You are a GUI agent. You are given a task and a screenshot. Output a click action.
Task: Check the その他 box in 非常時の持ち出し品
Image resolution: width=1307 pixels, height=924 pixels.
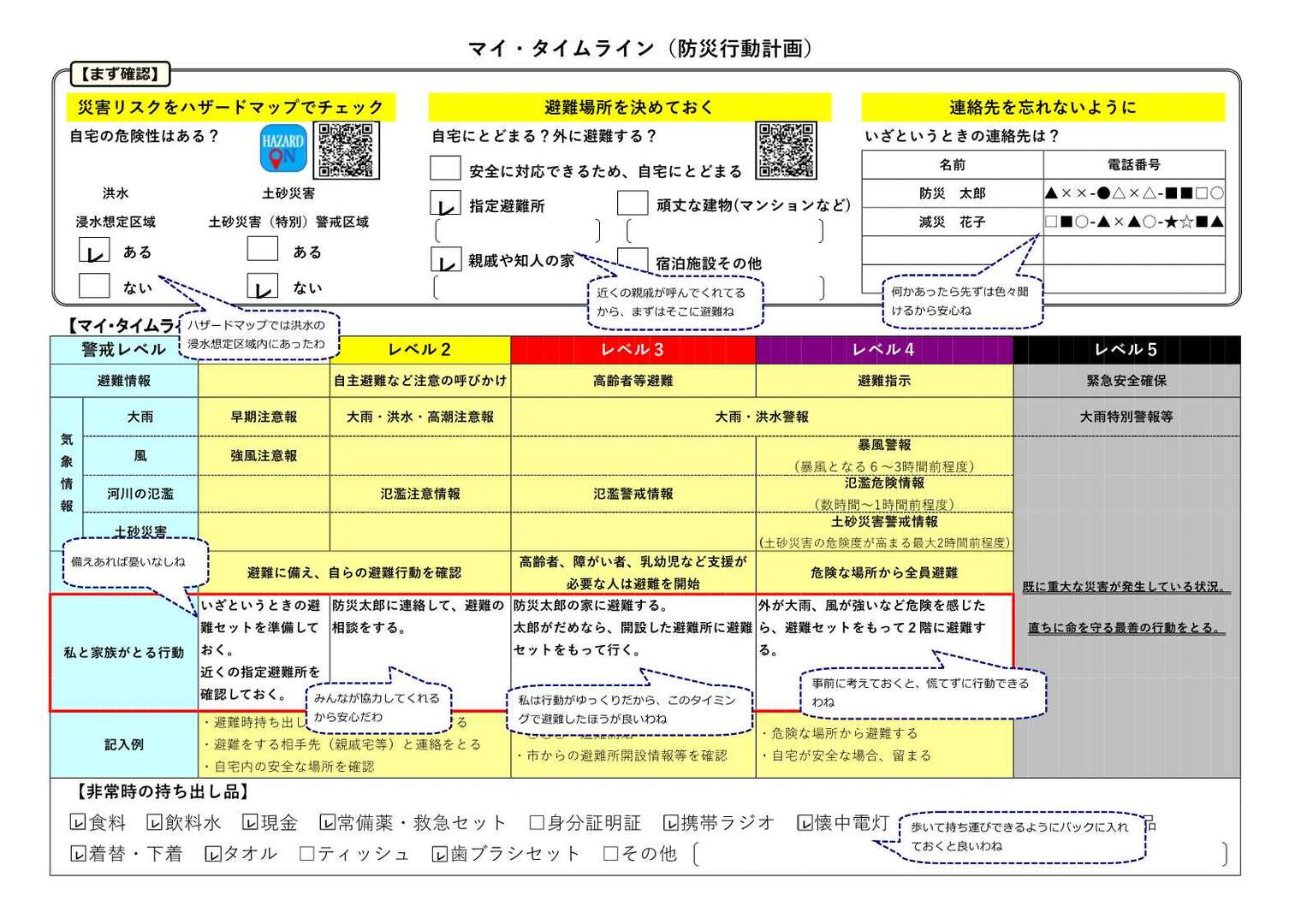click(611, 854)
